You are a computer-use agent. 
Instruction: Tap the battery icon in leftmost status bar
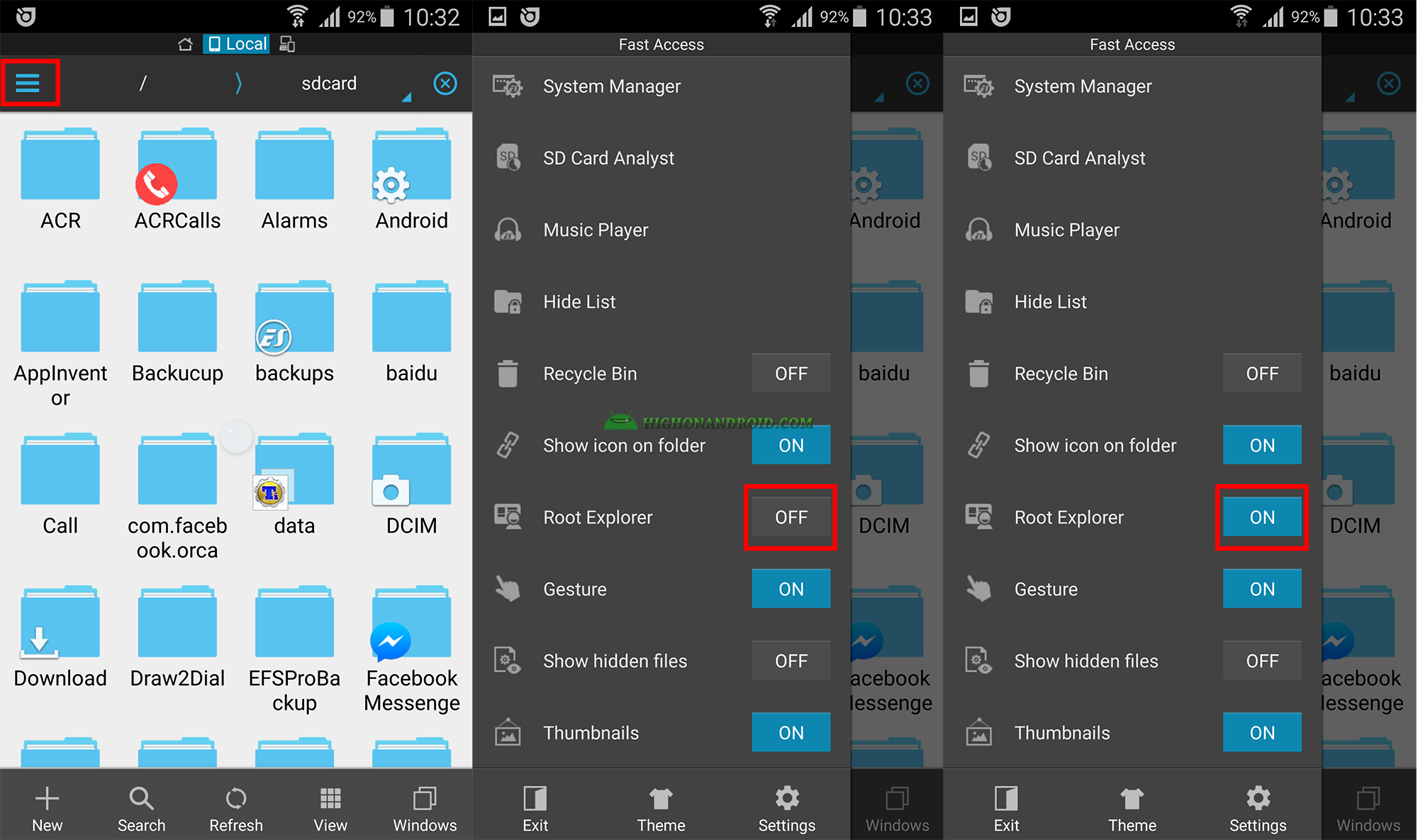coord(387,16)
